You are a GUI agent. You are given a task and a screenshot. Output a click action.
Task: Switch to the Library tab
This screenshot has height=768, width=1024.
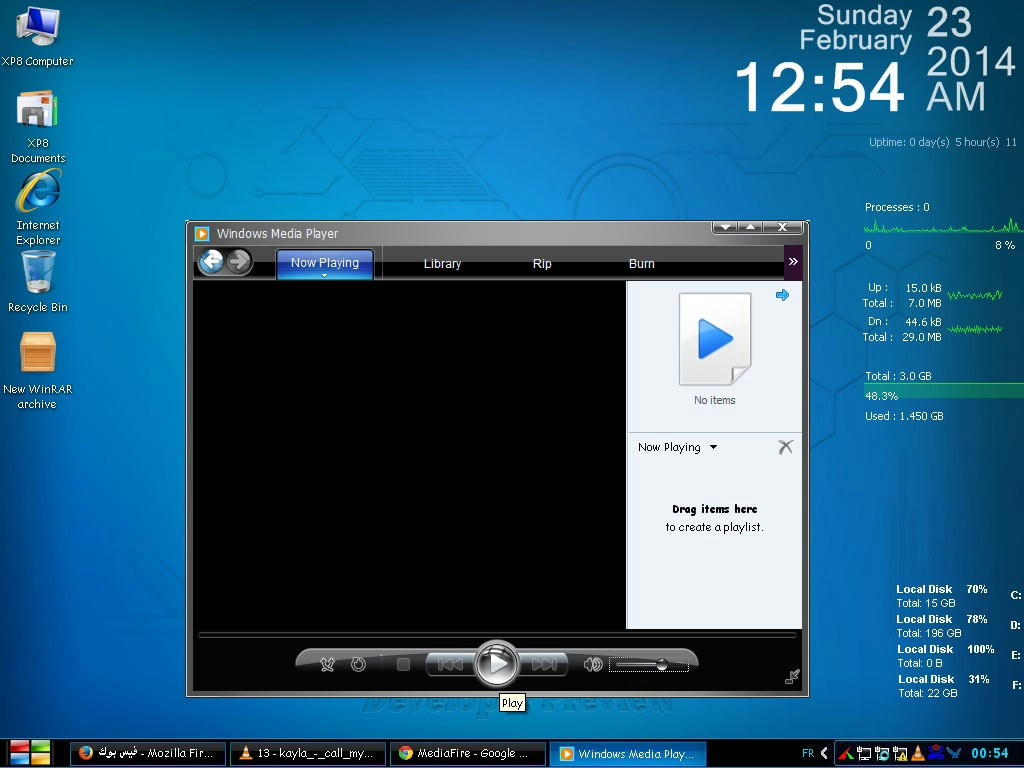tap(442, 264)
